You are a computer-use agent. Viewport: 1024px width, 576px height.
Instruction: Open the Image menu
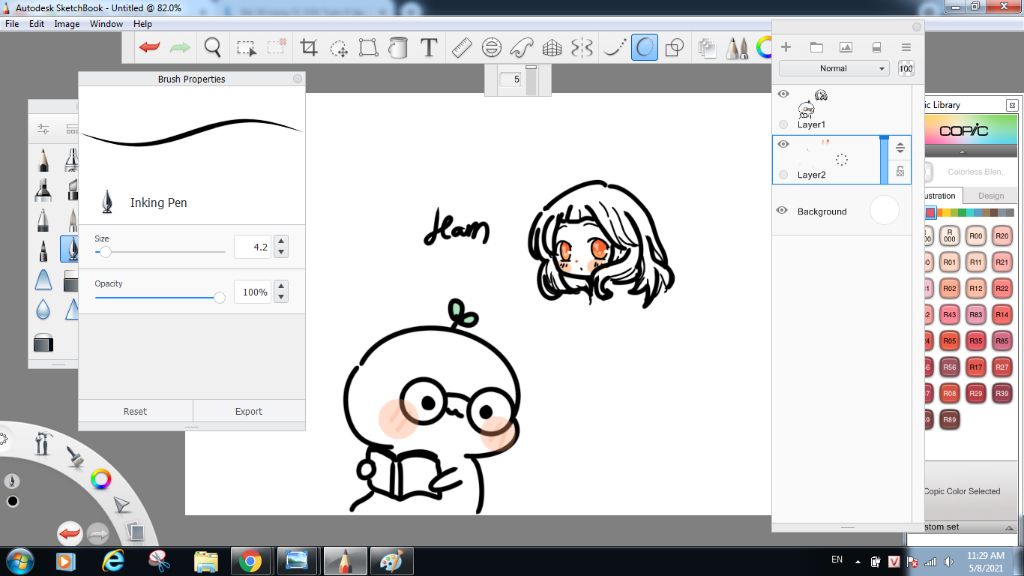point(67,24)
